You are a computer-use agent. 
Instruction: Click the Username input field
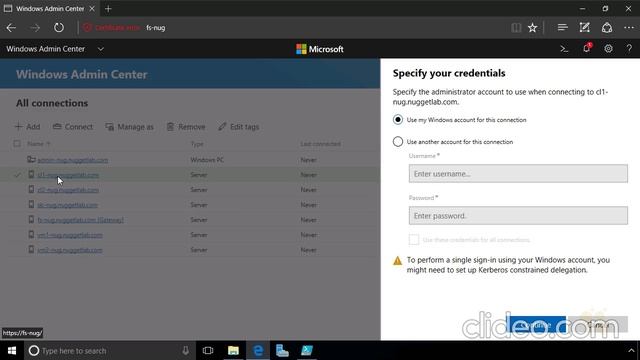click(518, 173)
